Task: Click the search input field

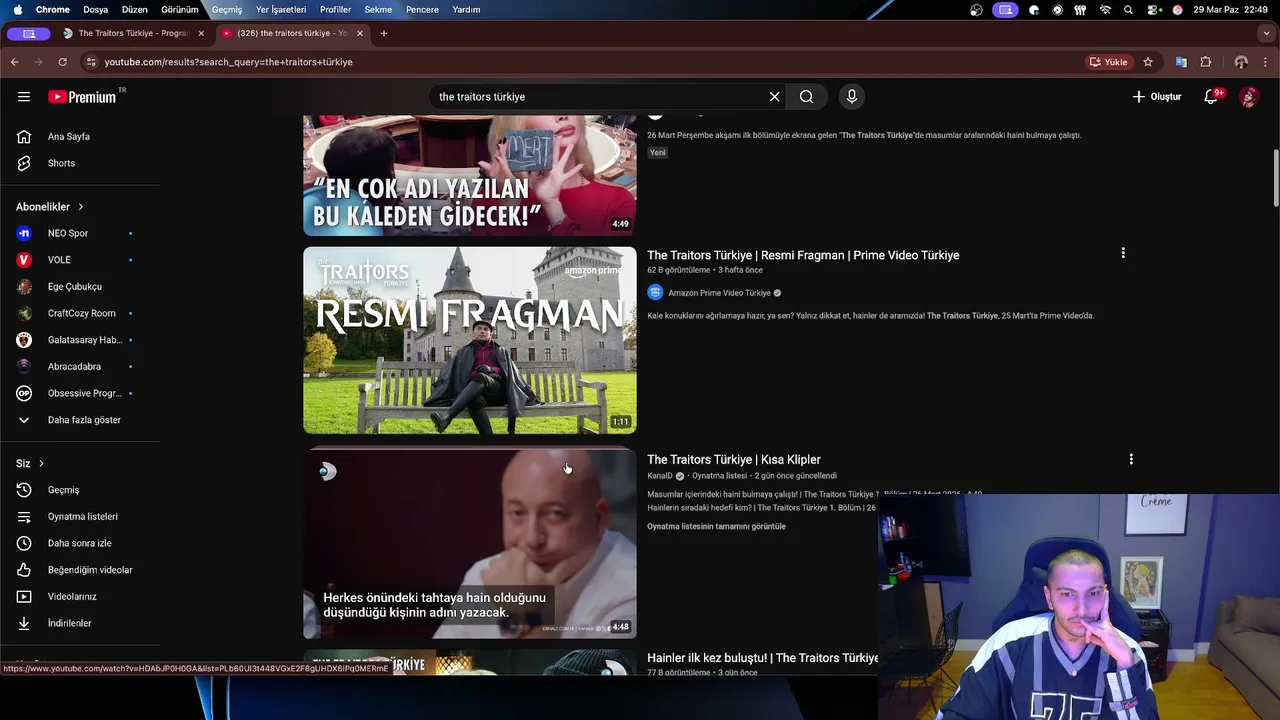Action: pos(600,97)
